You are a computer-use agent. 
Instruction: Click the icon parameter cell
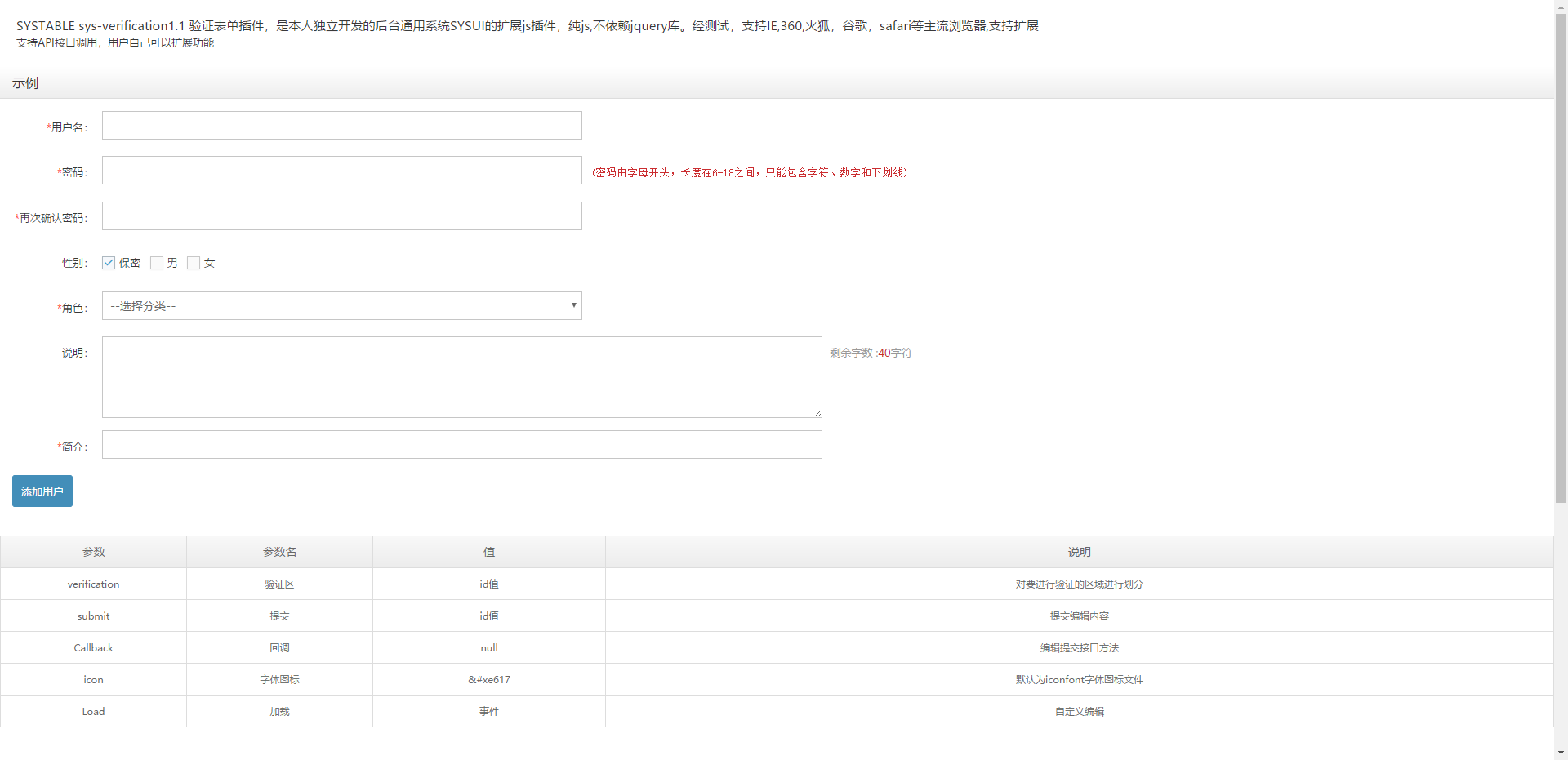(x=93, y=679)
